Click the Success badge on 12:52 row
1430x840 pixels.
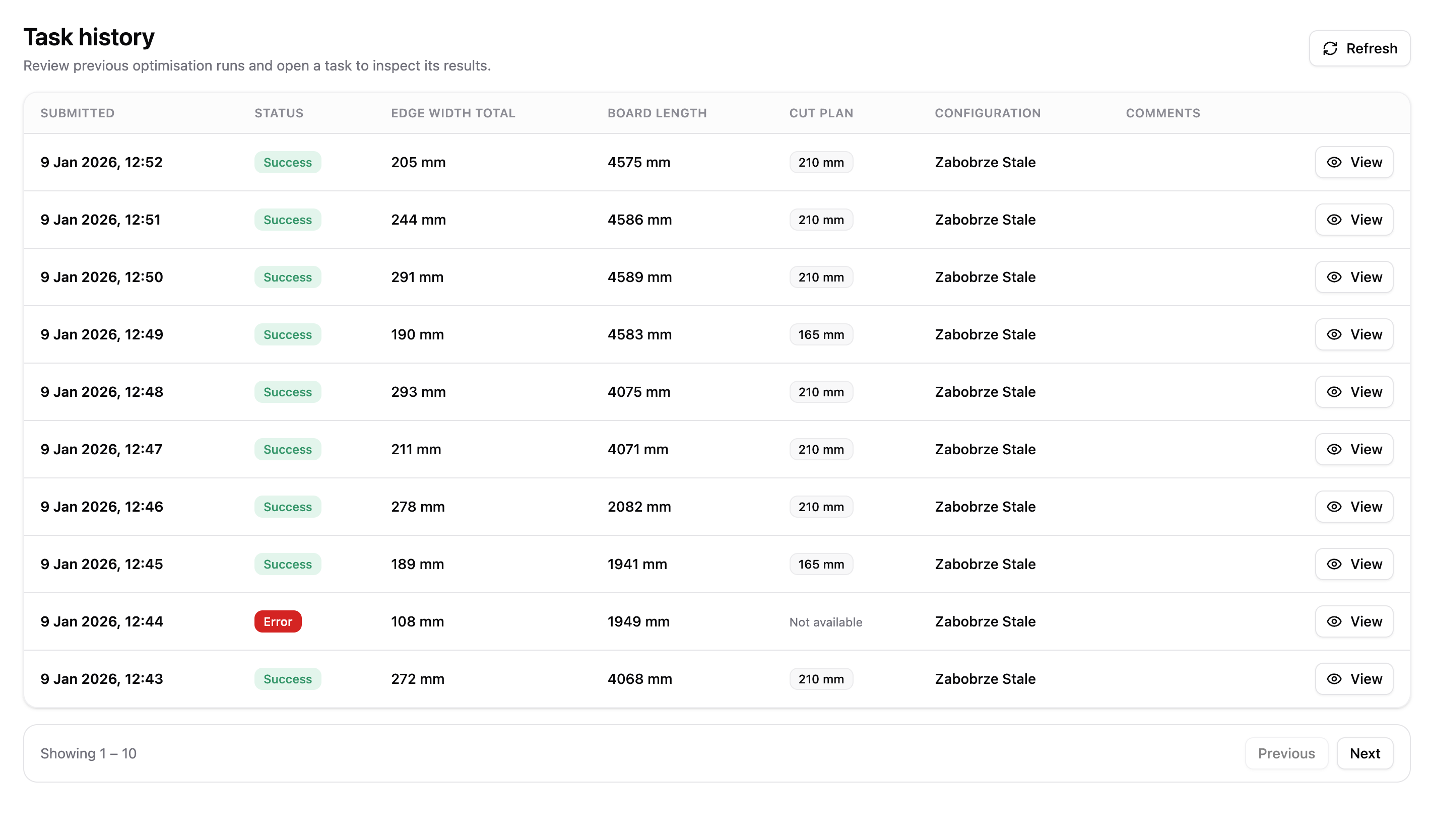coord(287,162)
